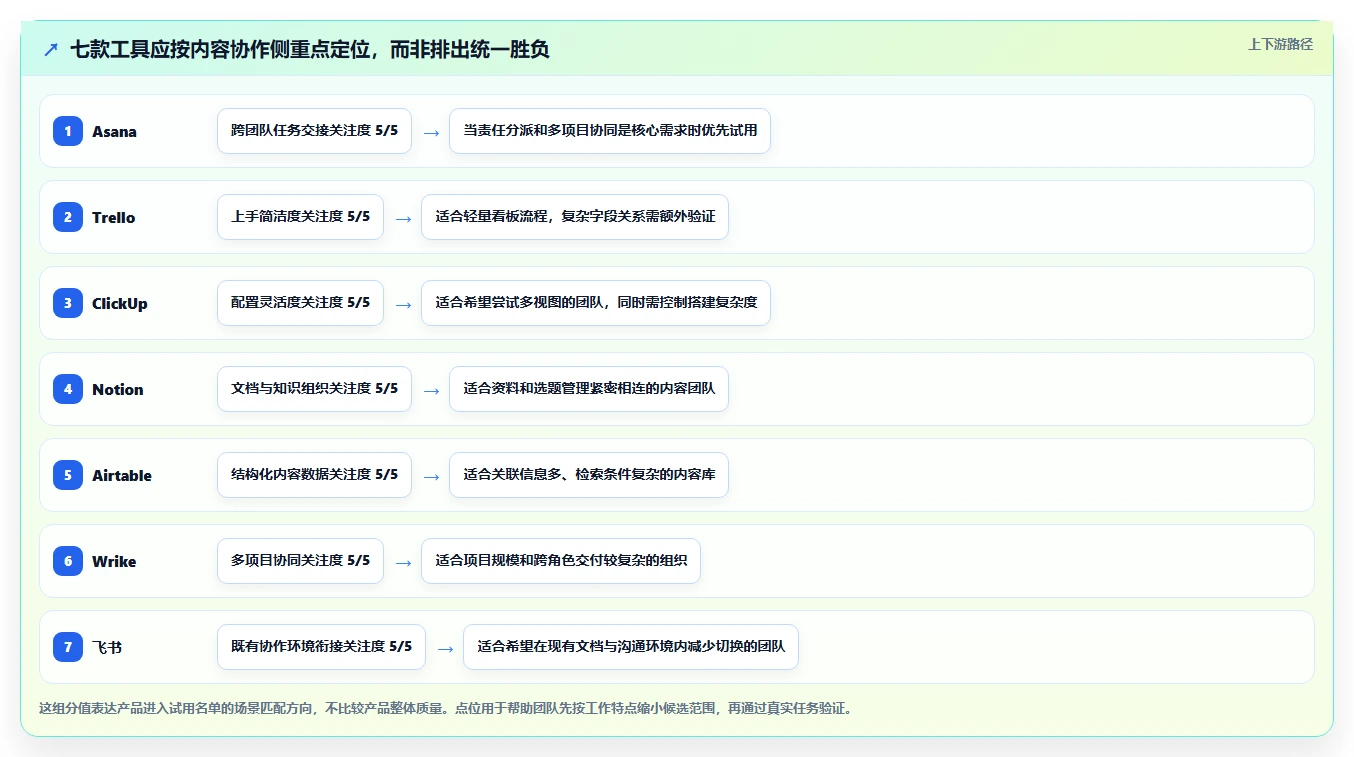The width and height of the screenshot is (1354, 757).
Task: Select the Airtable tool name
Action: coord(122,476)
